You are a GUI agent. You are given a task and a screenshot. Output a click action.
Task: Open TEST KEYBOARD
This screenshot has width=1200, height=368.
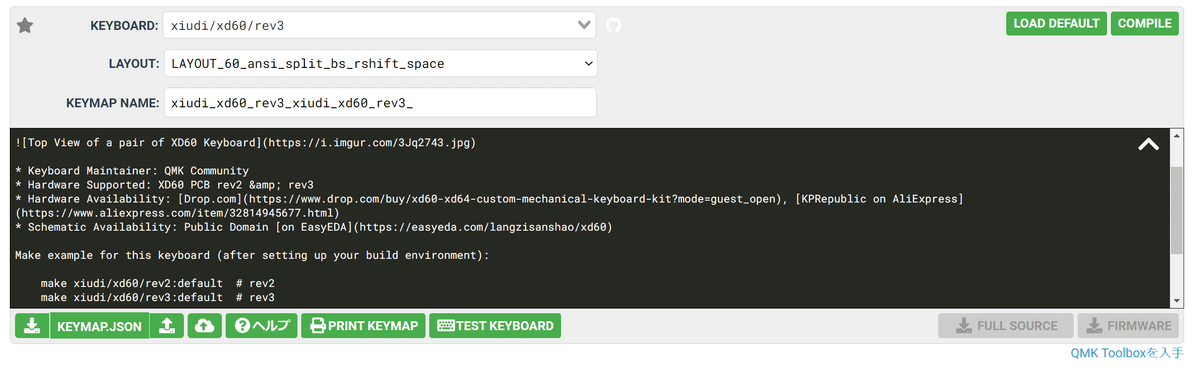point(495,326)
